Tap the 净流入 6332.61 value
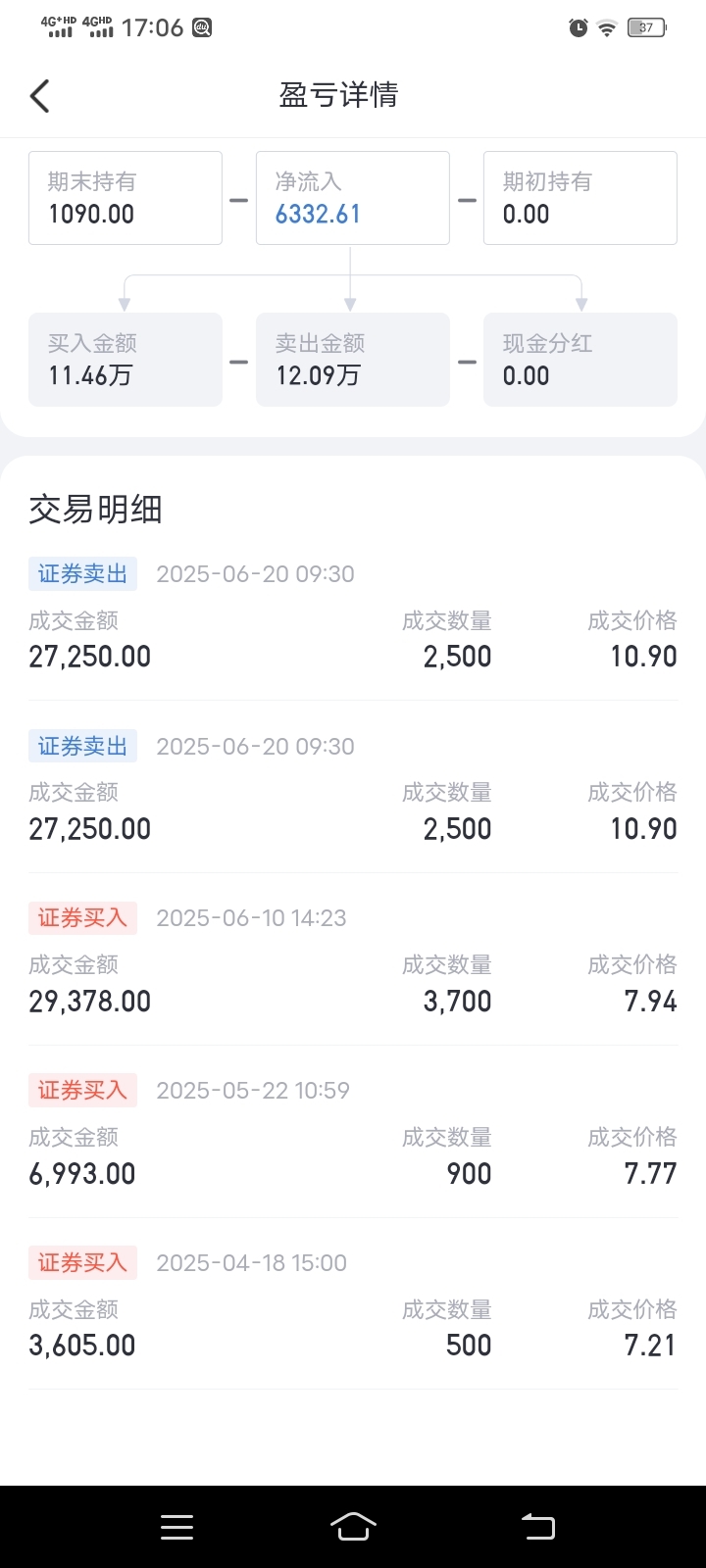Screen dimensions: 706x1568 click(x=318, y=214)
